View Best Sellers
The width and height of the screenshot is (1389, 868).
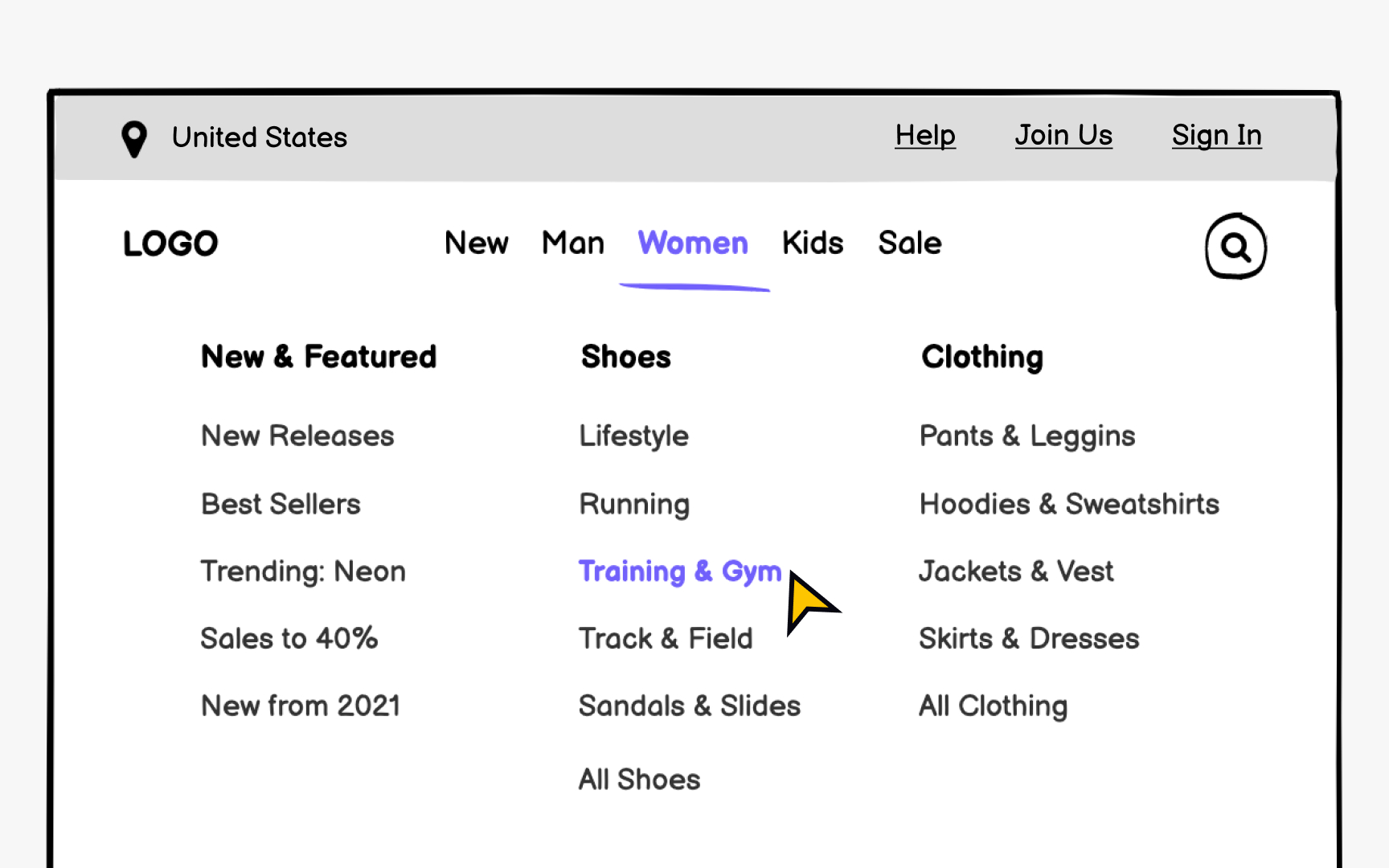(280, 504)
